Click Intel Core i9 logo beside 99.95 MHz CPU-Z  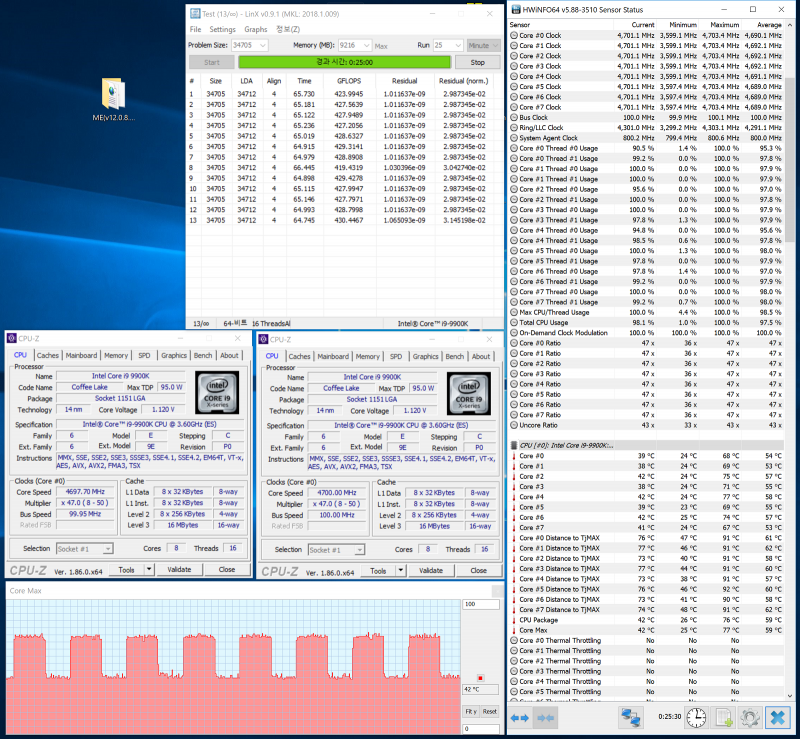pyautogui.click(x=217, y=392)
